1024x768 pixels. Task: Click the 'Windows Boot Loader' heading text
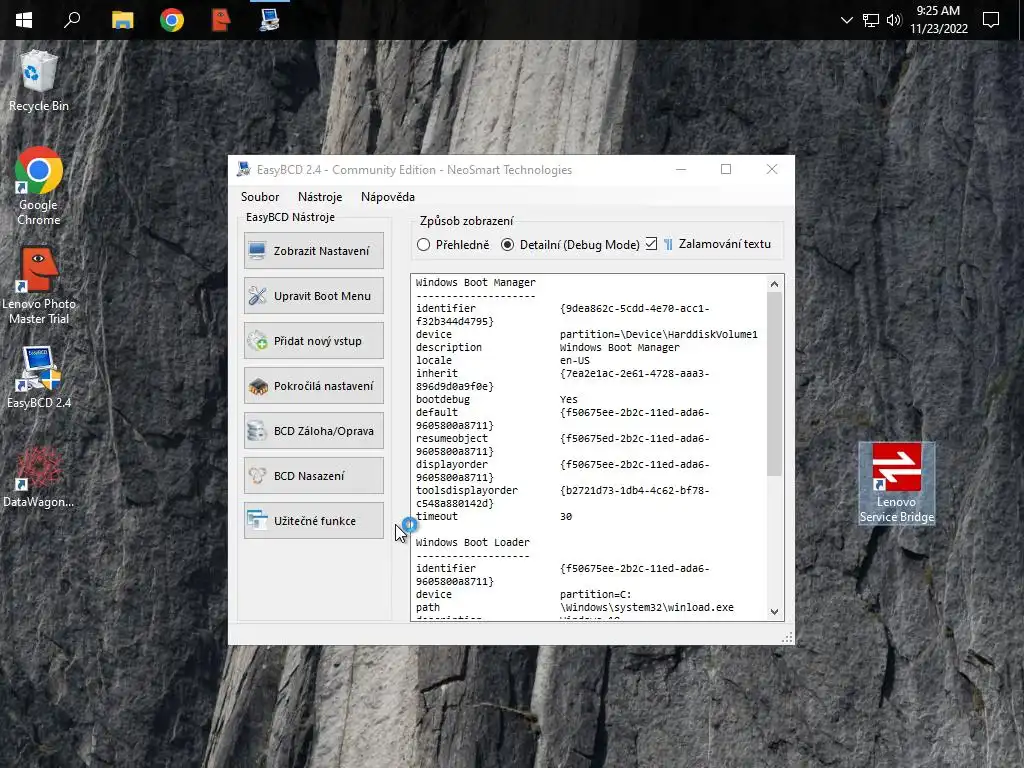click(x=472, y=542)
